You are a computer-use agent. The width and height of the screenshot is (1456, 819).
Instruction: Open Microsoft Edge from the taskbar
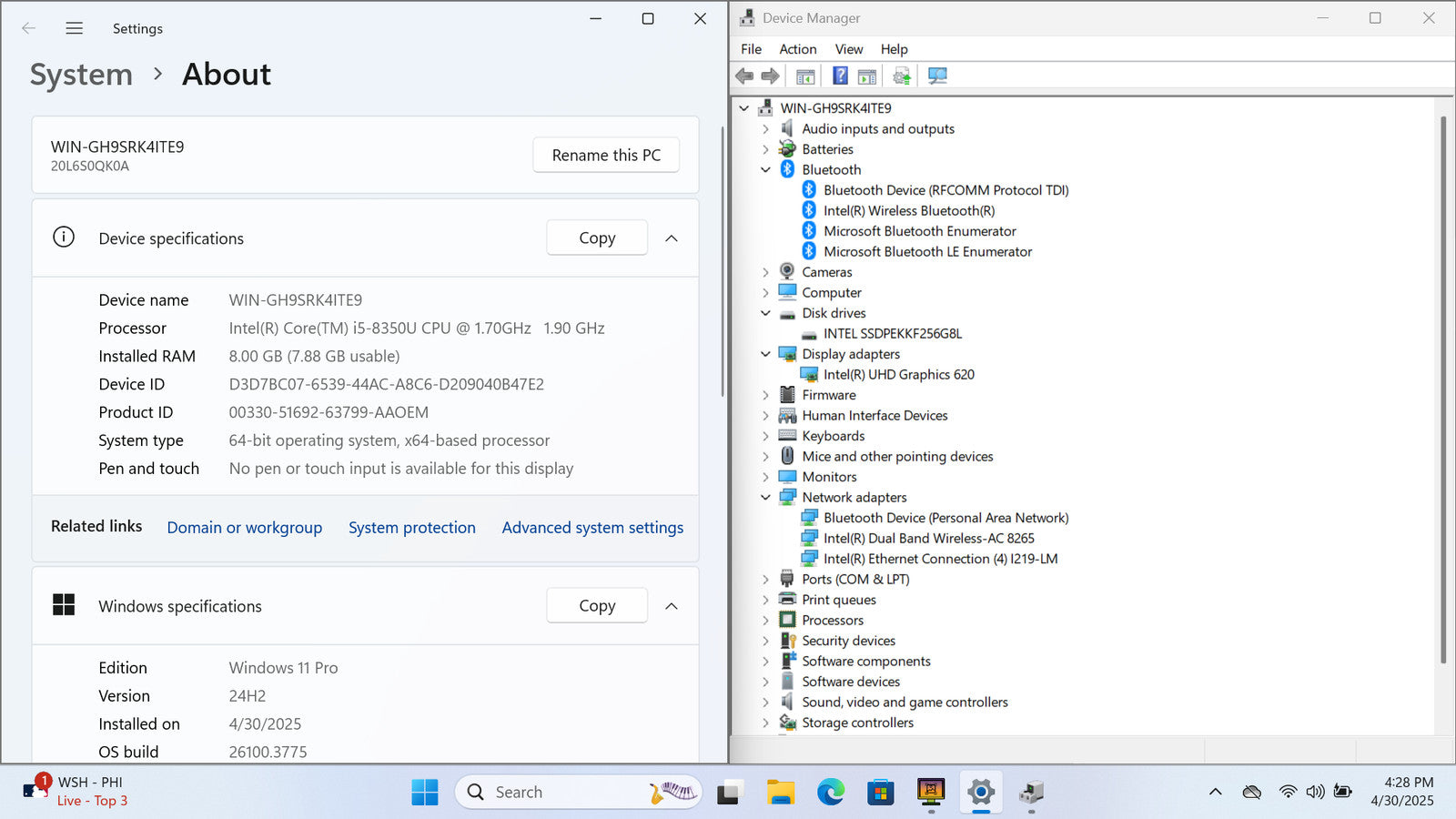coord(830,793)
